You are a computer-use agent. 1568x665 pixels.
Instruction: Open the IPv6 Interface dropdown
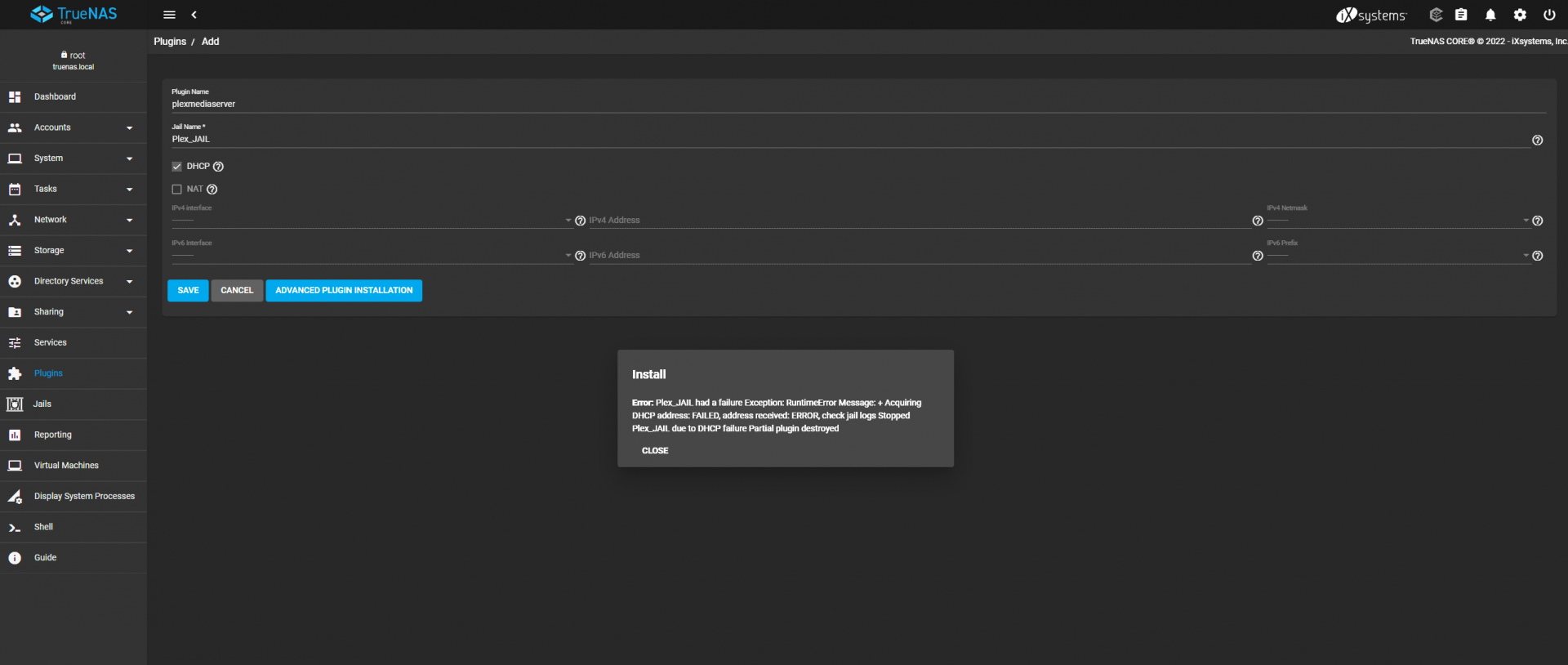372,256
